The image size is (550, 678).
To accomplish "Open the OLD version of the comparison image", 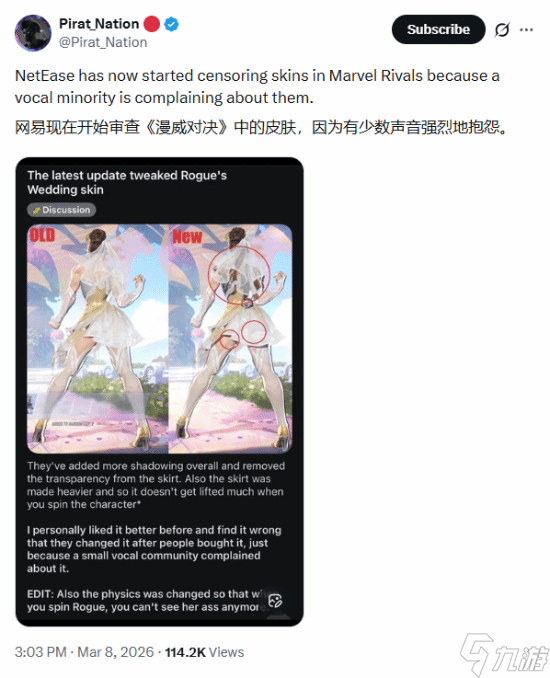I will point(97,339).
